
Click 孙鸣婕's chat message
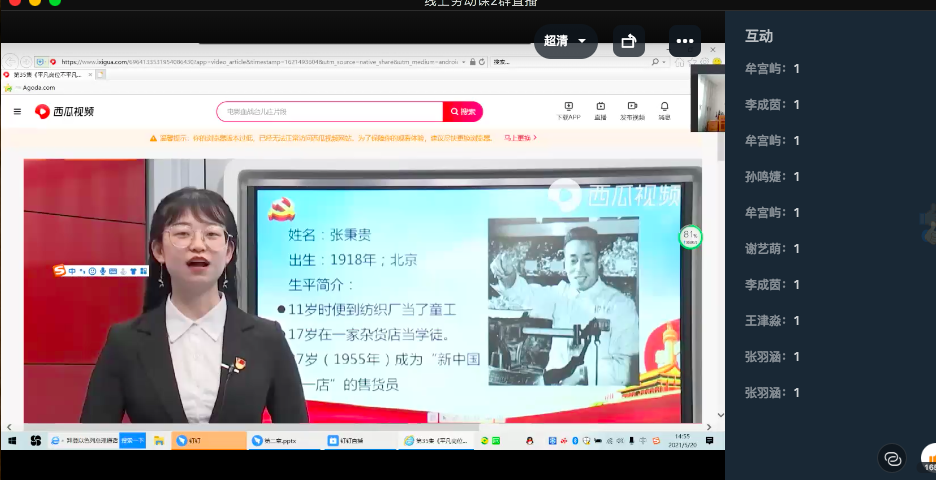pos(772,177)
